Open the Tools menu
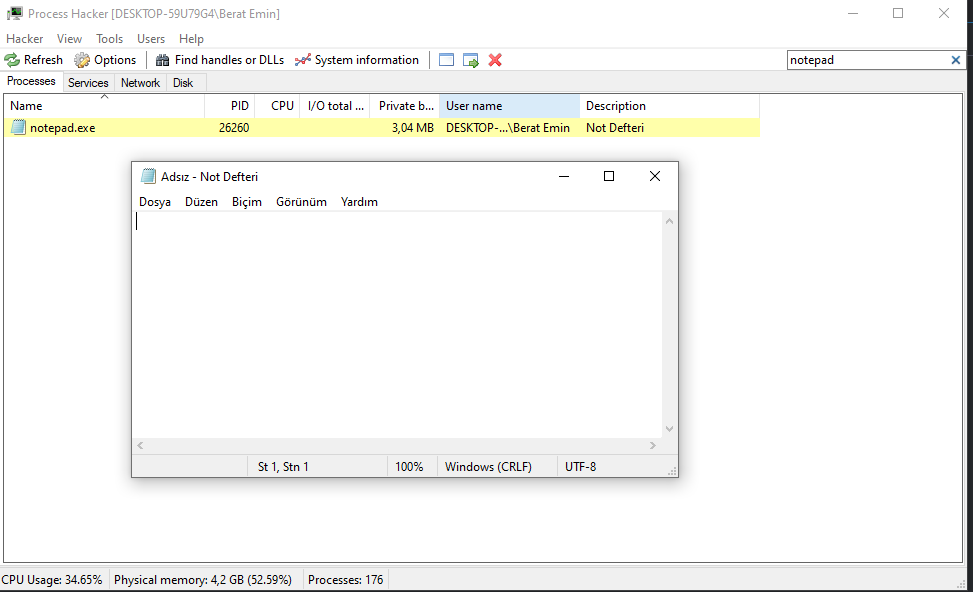The width and height of the screenshot is (973, 592). tap(109, 38)
